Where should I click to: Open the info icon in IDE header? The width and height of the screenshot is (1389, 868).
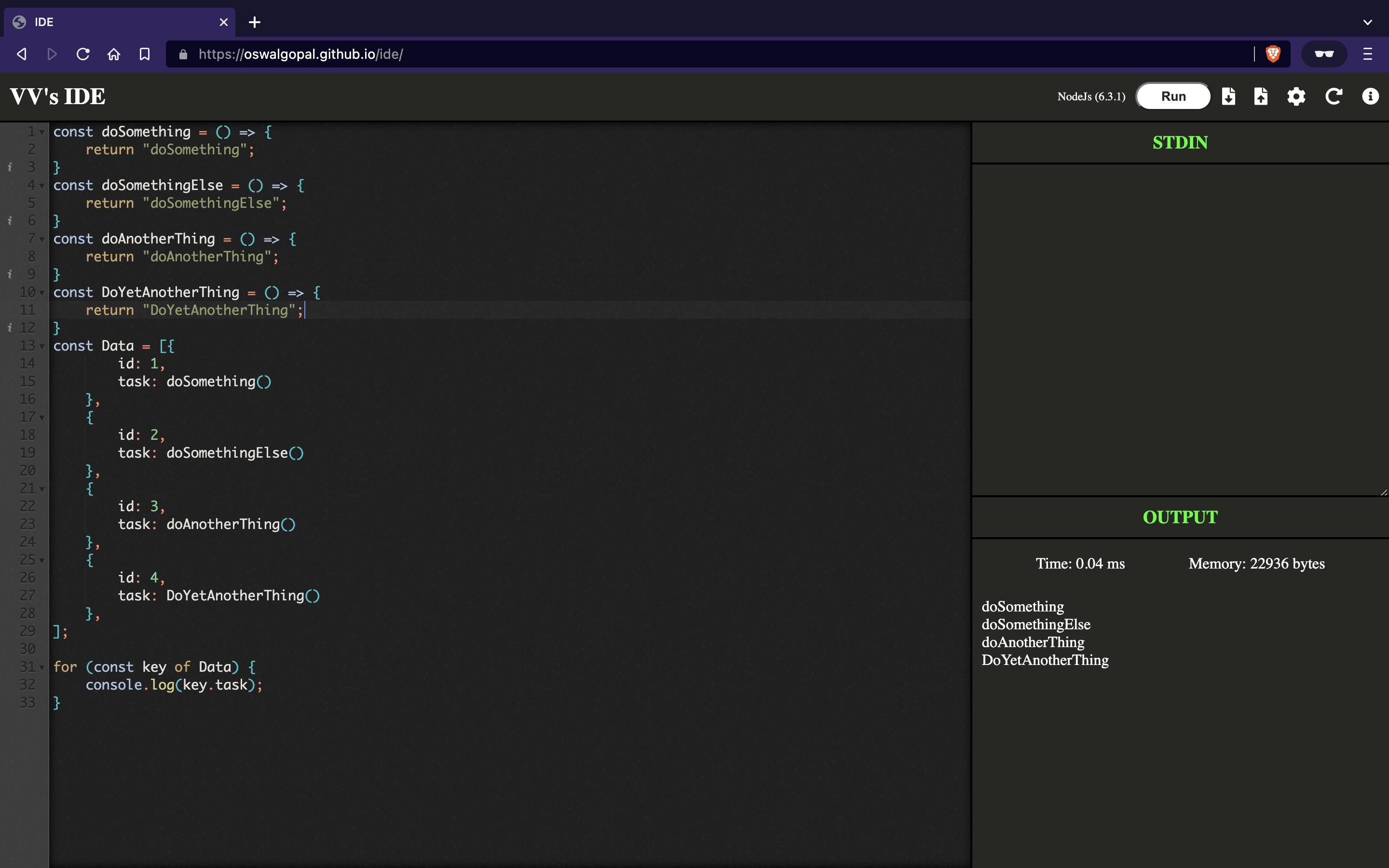[1370, 96]
